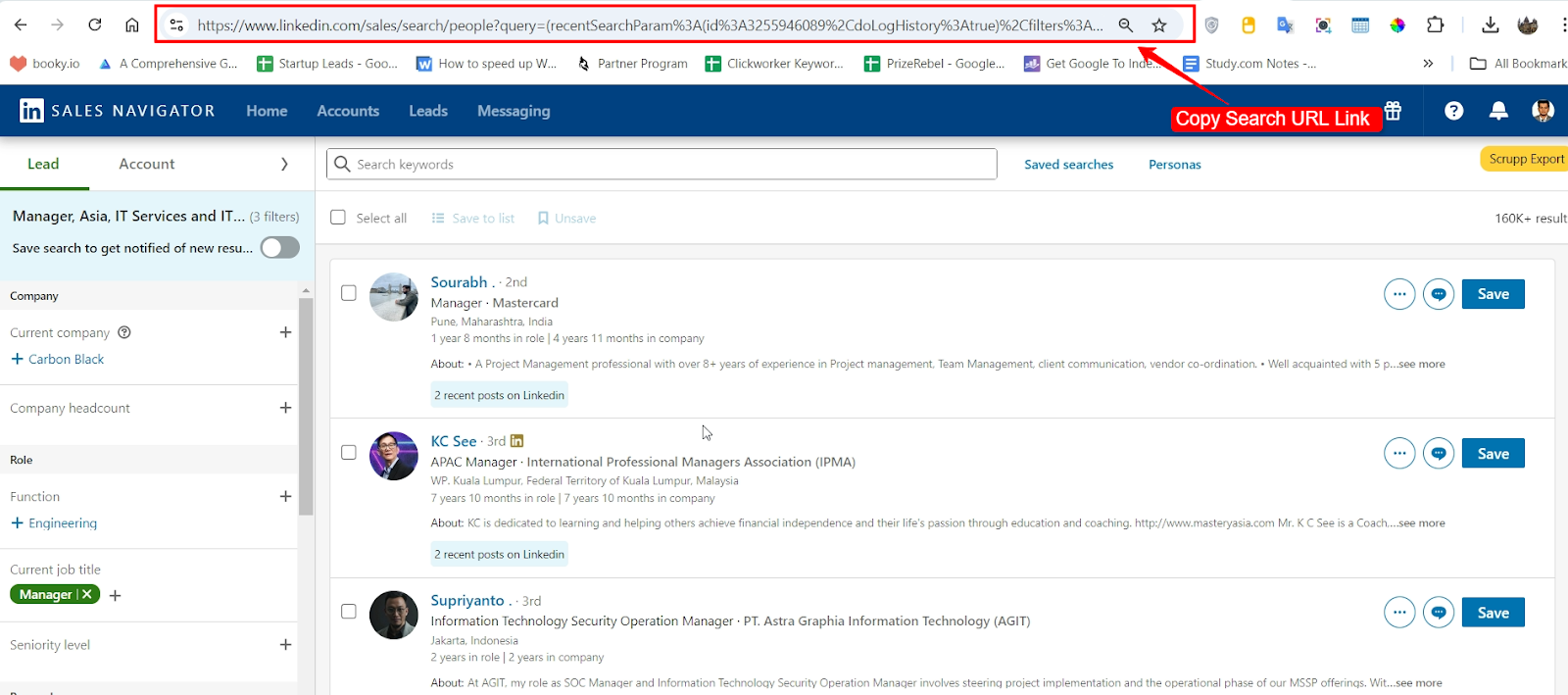Click the browser forward arrow
The height and width of the screenshot is (695, 1568).
coord(57,25)
